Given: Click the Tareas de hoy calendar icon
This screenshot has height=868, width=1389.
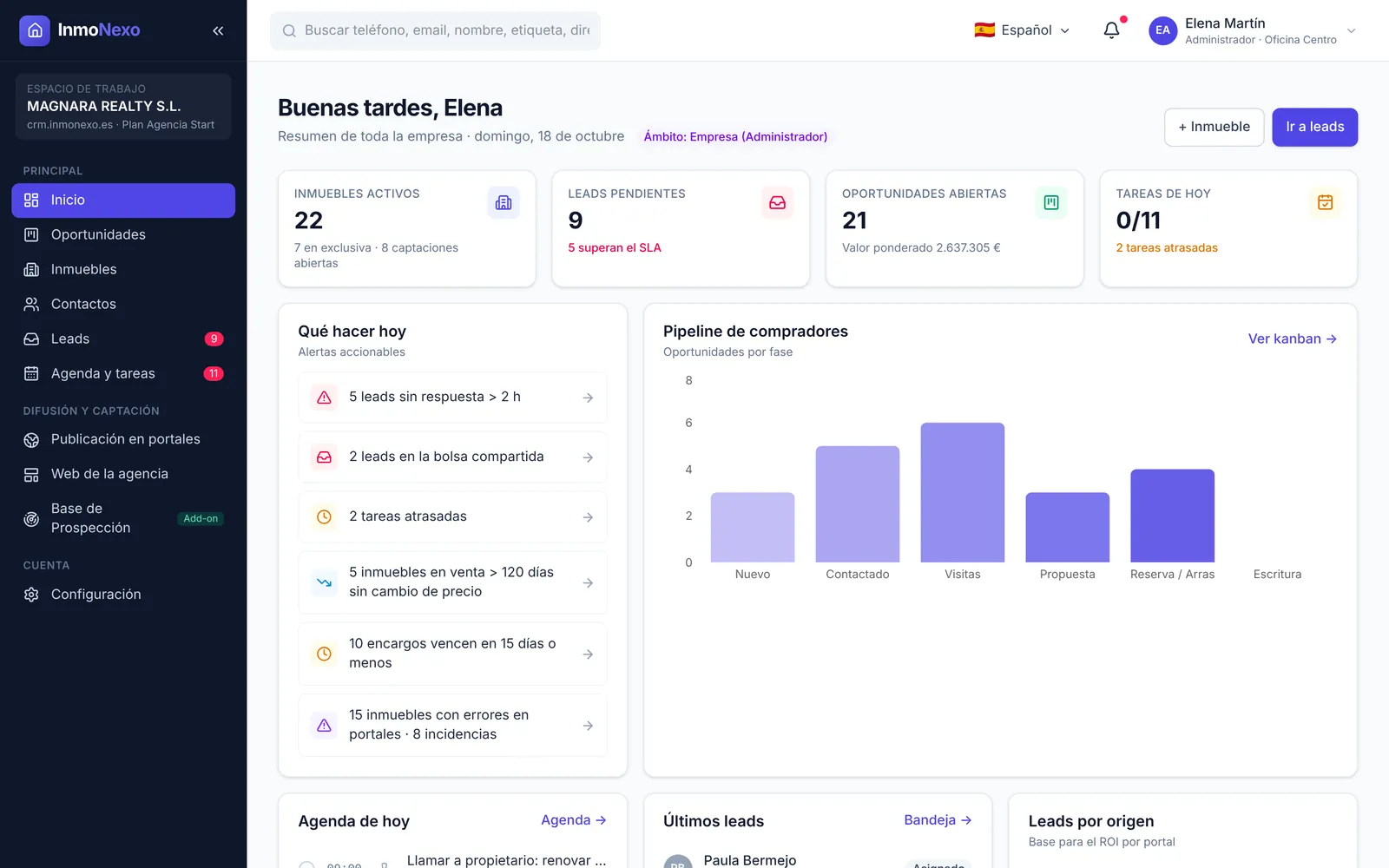Looking at the screenshot, I should (1325, 203).
